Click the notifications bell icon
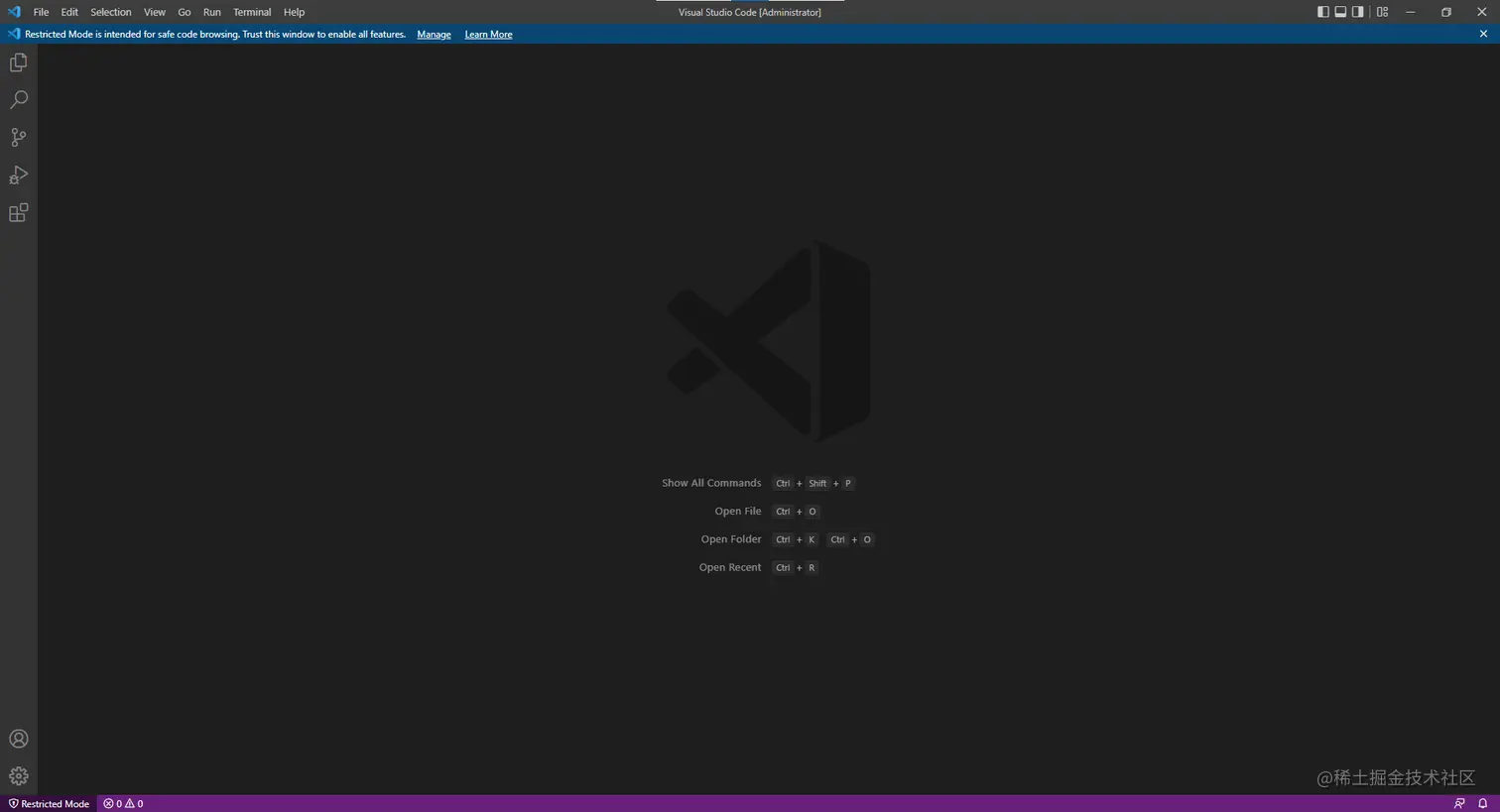 (x=1483, y=804)
